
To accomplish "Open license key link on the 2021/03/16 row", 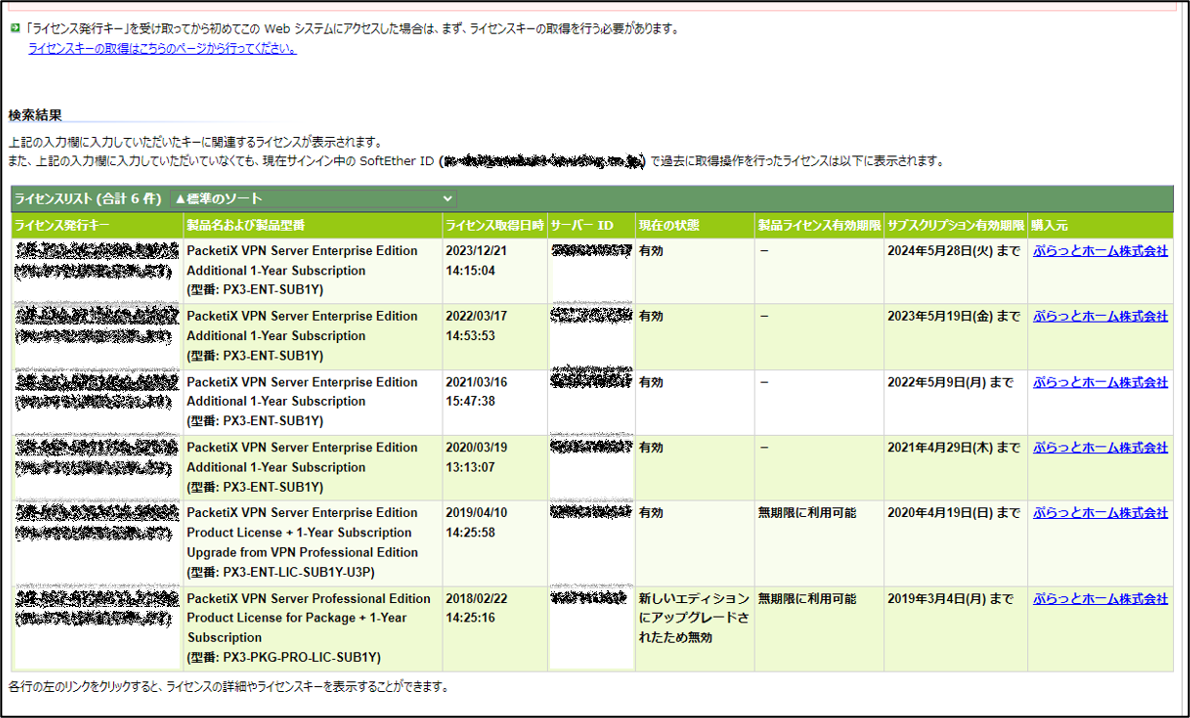I will pos(93,391).
